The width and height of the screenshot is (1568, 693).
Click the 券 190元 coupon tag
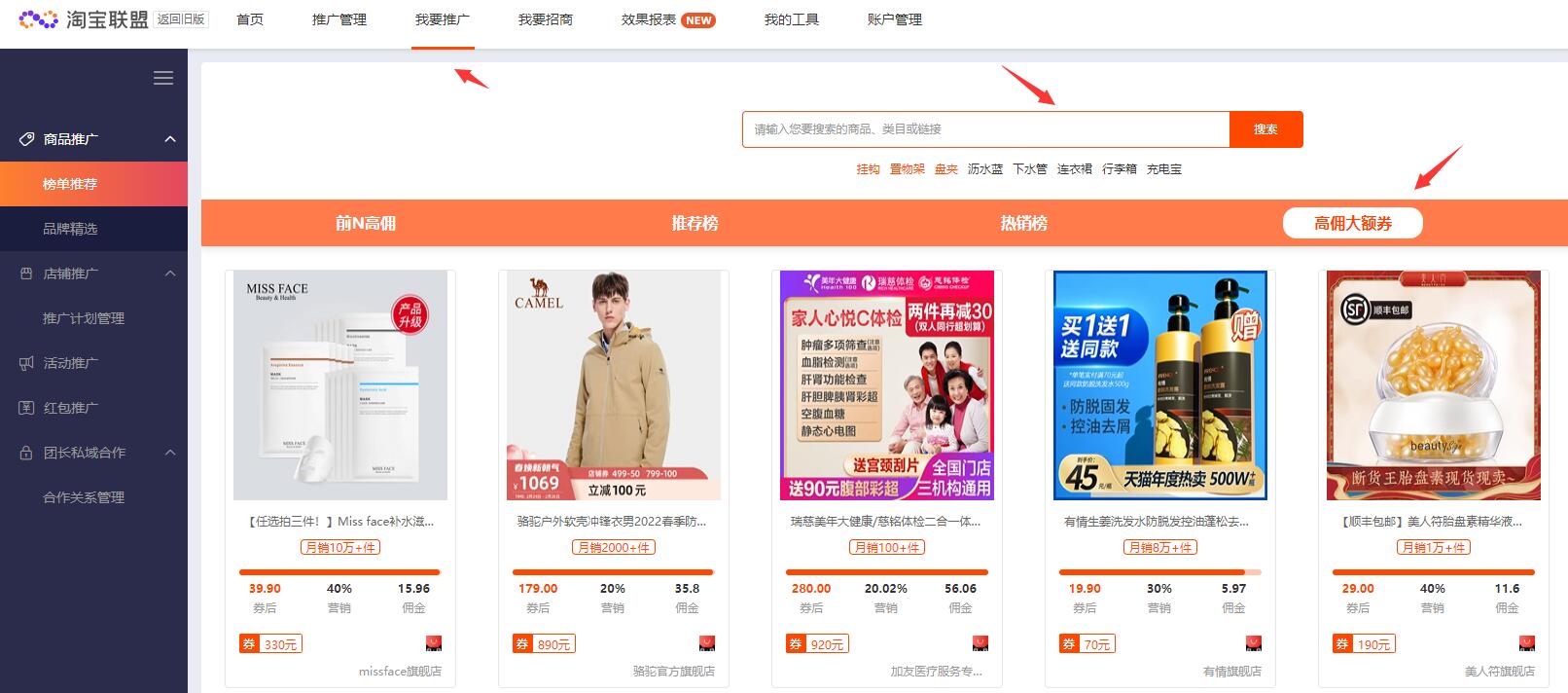click(1364, 644)
